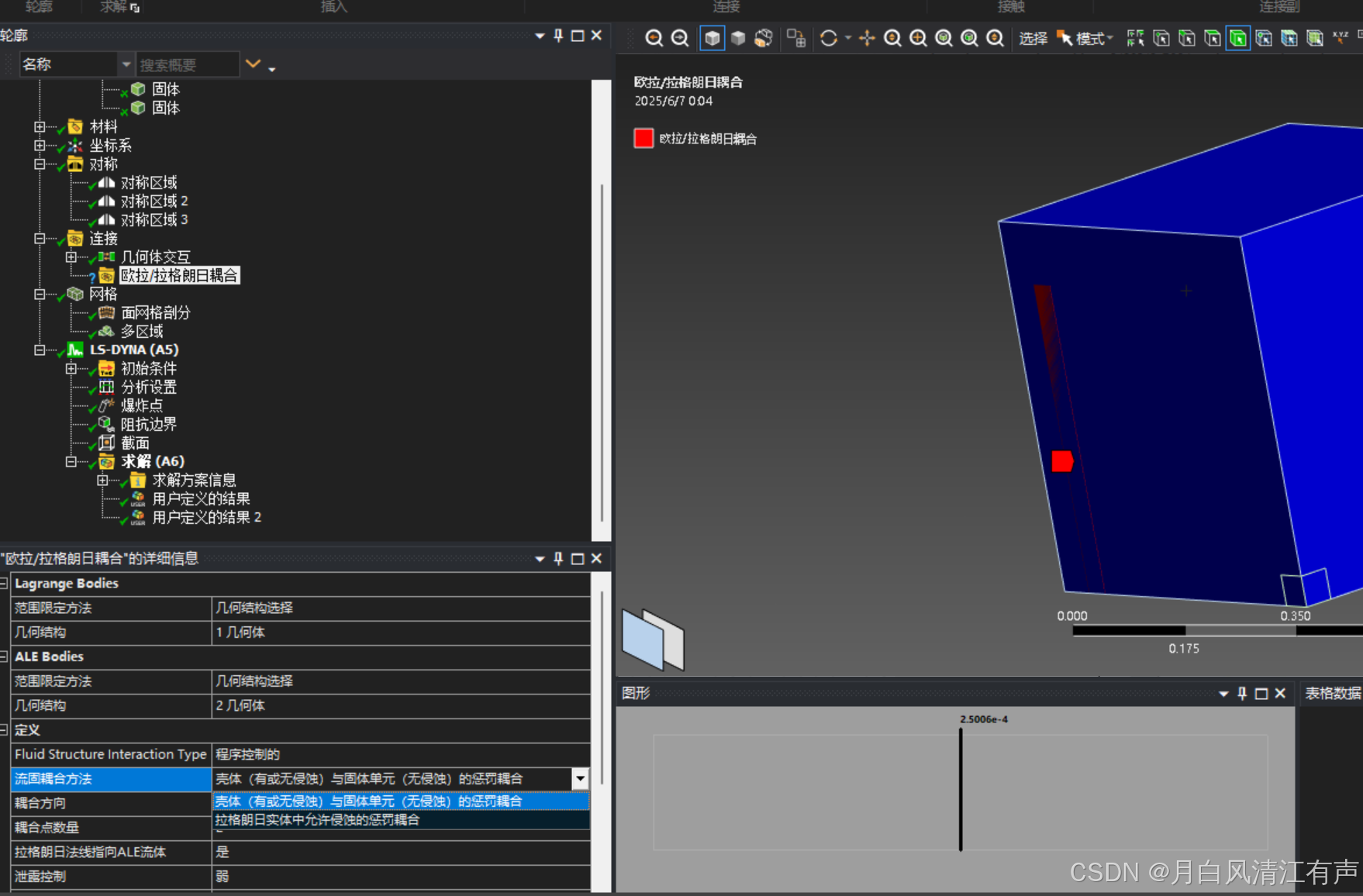Collapse the Lagrange Bodies section
This screenshot has height=896, width=1363.
(x=4, y=583)
